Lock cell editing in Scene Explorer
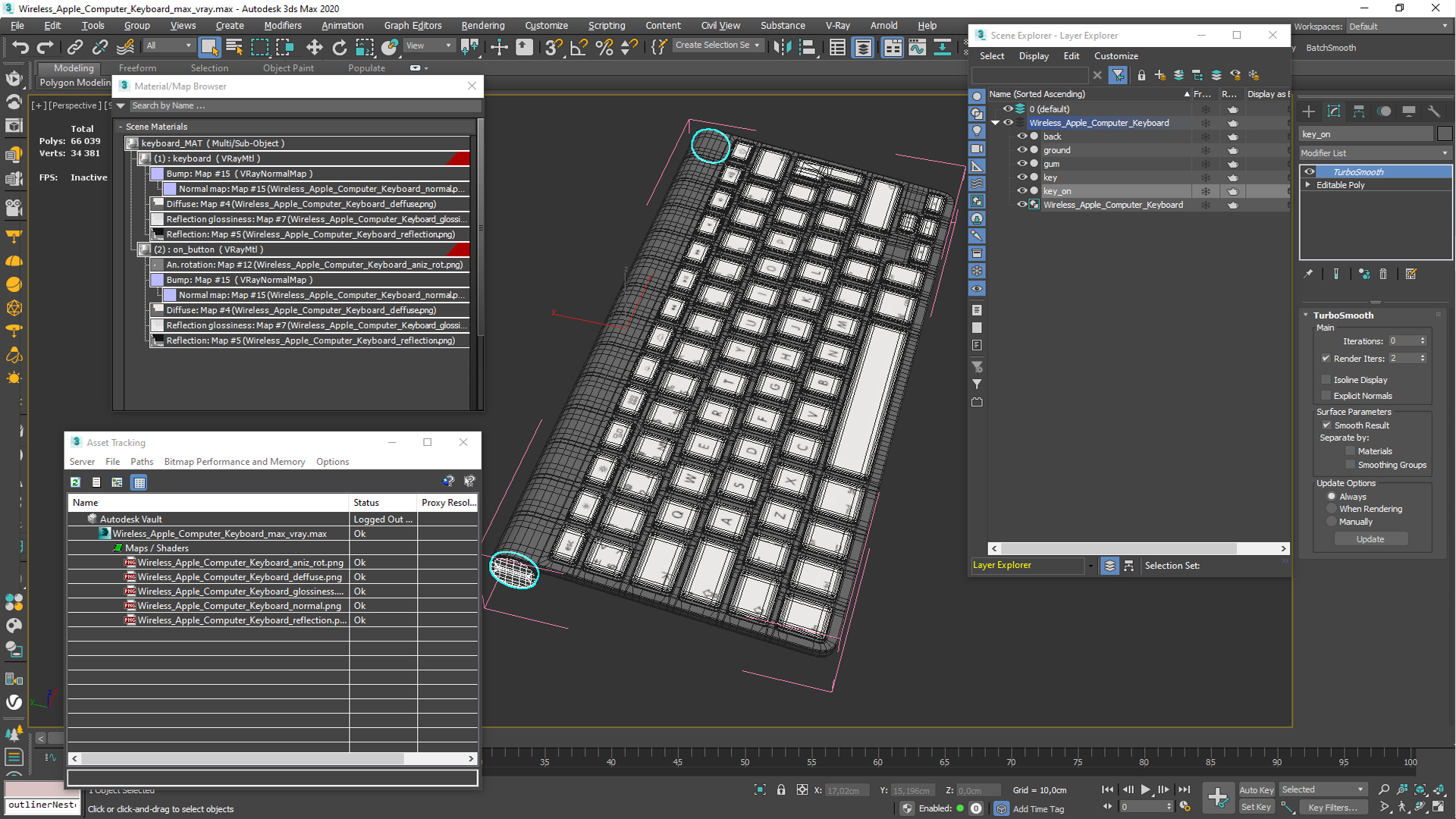Viewport: 1456px width, 819px height. (x=1141, y=75)
